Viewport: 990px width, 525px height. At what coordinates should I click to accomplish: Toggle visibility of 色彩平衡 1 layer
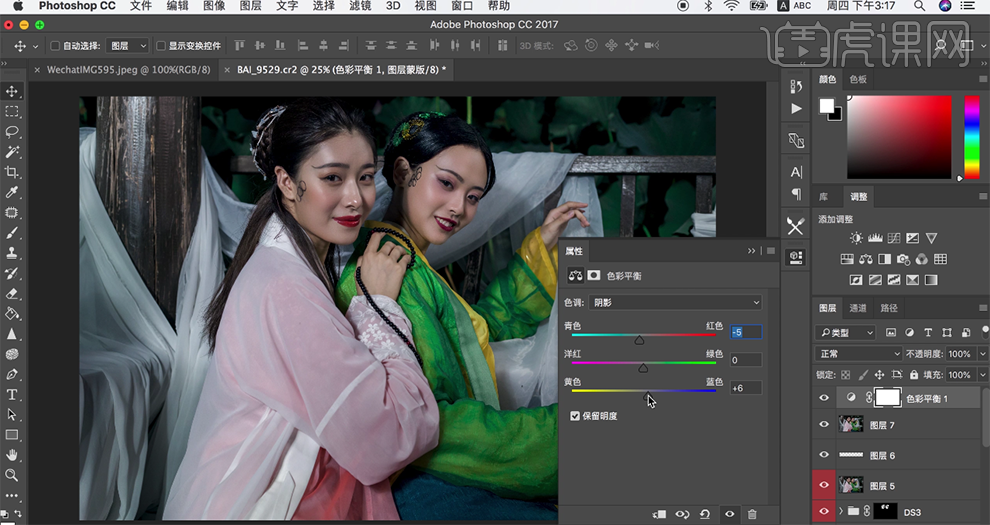[824, 397]
